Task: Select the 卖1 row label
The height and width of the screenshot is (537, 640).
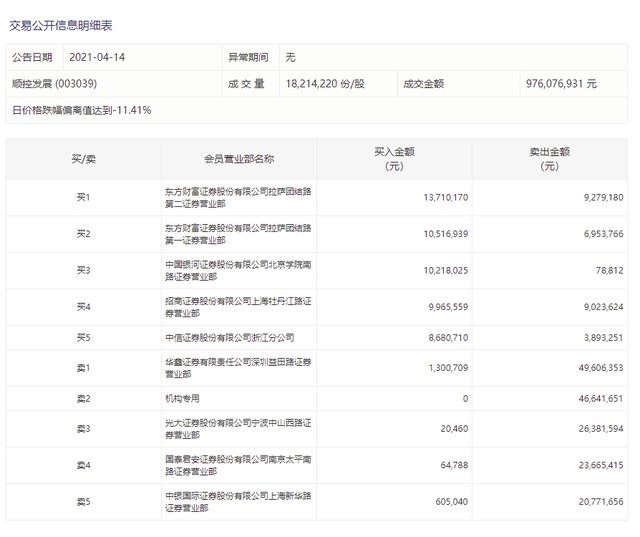Action: 83,368
